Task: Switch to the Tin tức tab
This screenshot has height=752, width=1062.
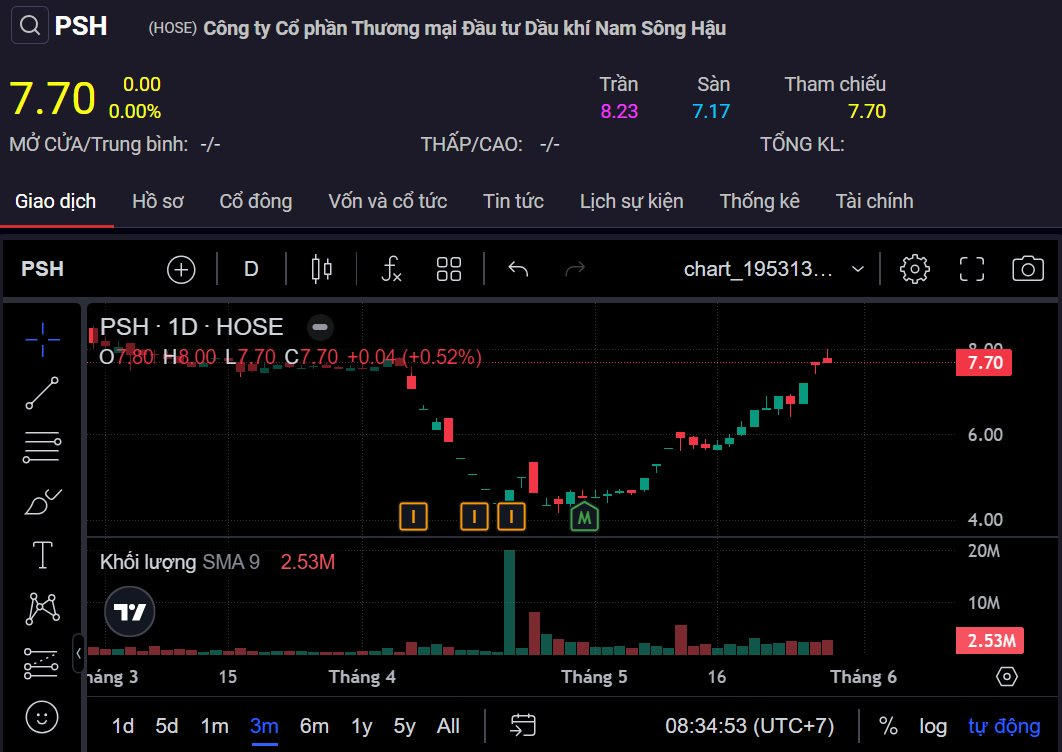Action: tap(513, 201)
